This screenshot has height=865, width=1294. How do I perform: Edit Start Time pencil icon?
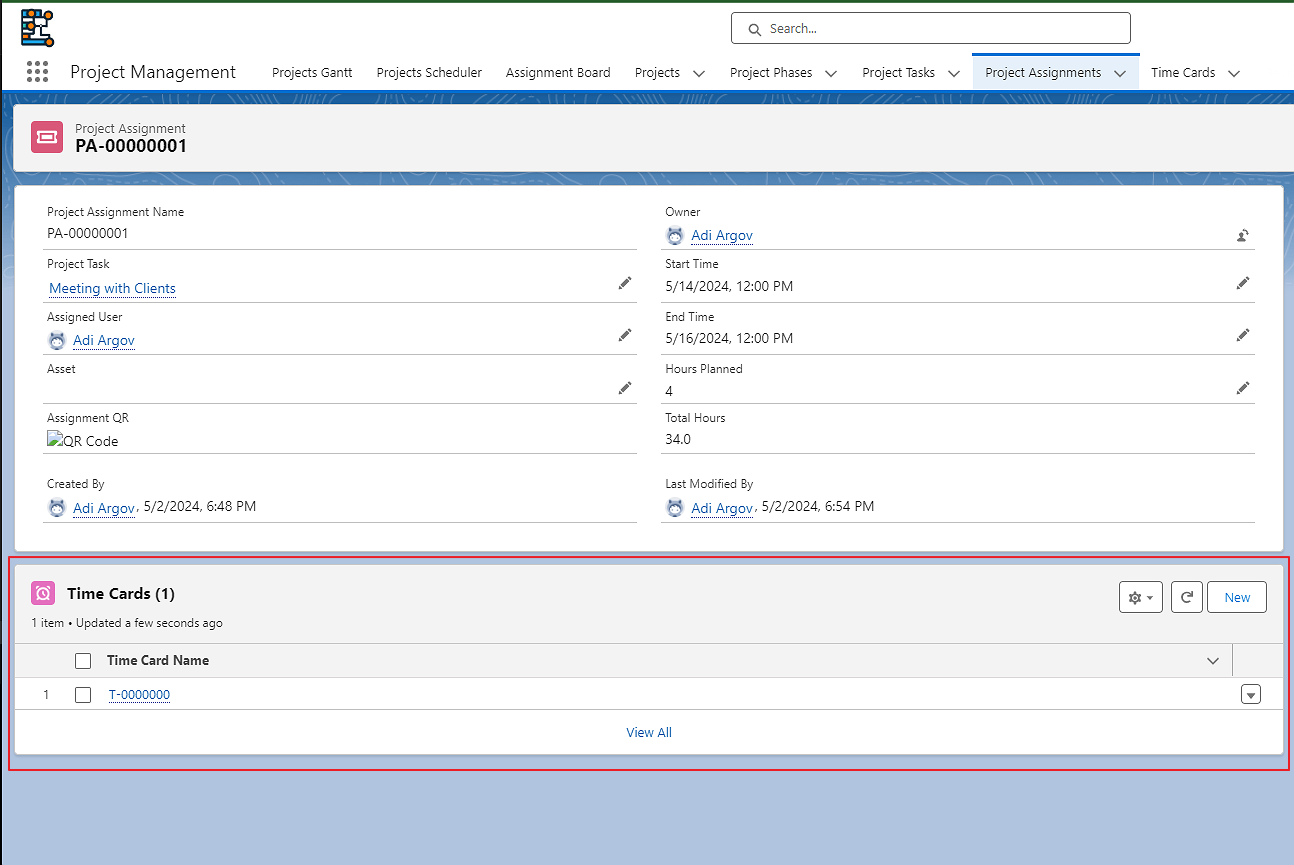pyautogui.click(x=1242, y=284)
